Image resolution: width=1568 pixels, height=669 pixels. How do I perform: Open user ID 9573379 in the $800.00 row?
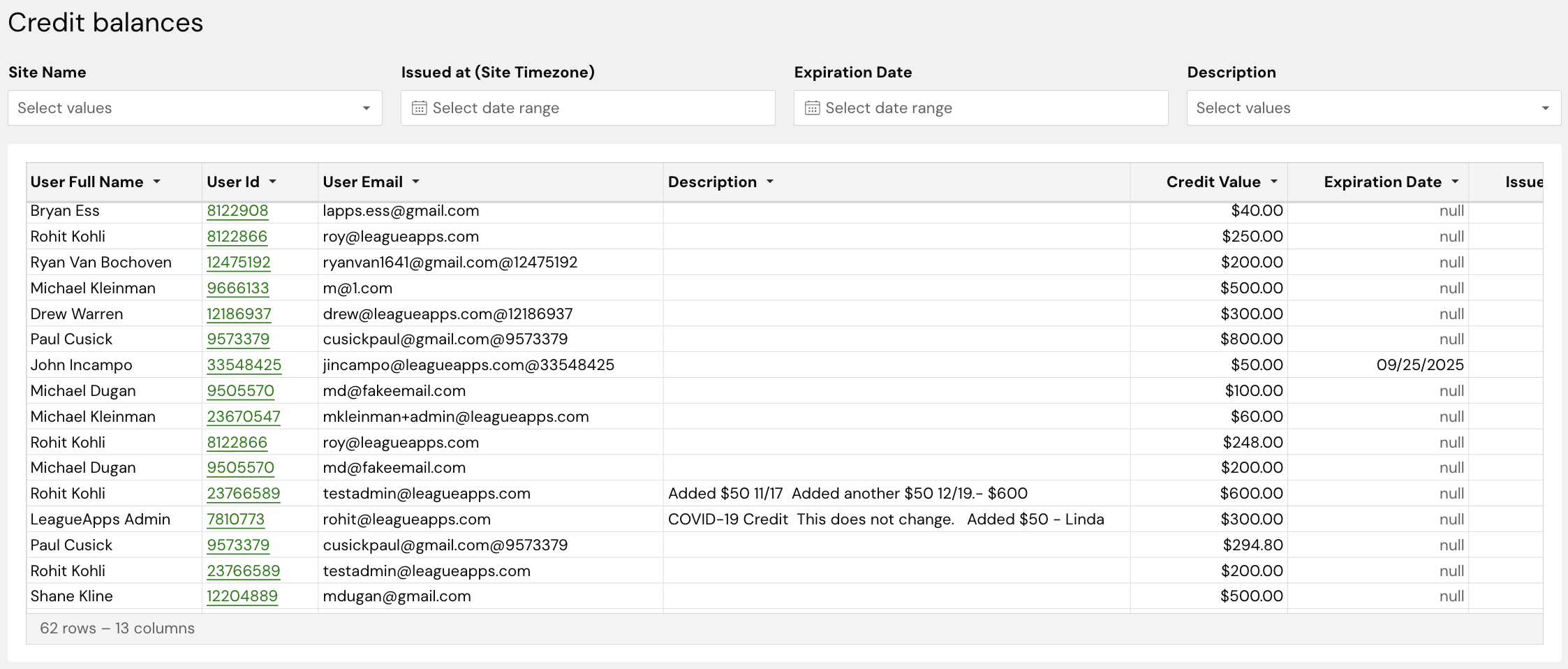[238, 339]
